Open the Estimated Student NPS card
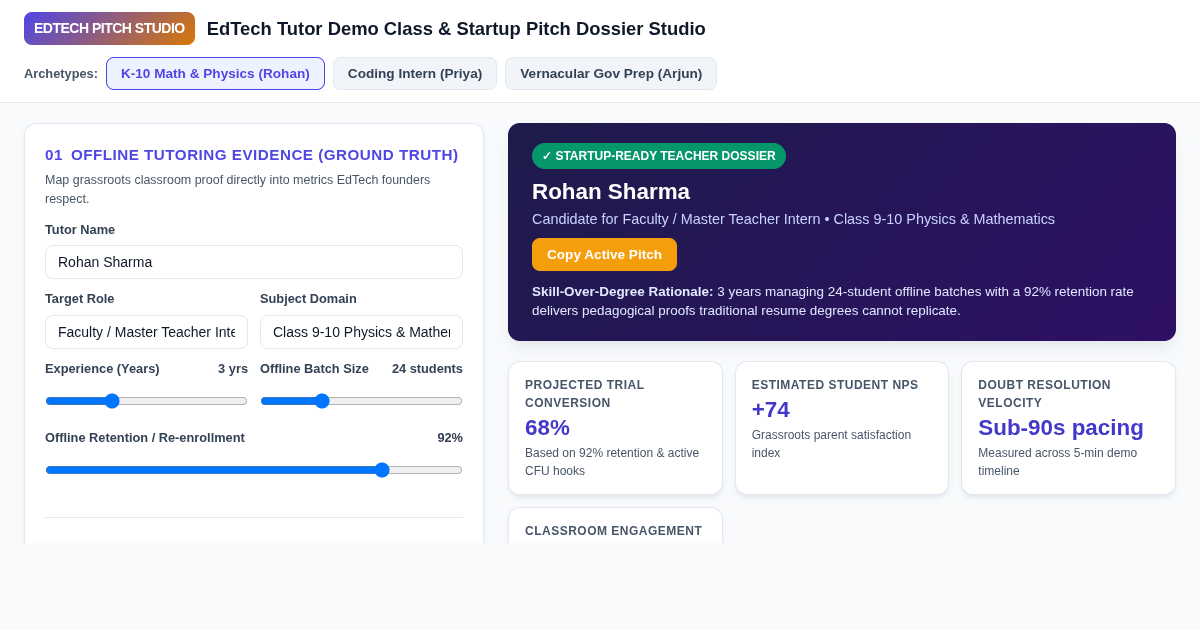 (x=842, y=428)
